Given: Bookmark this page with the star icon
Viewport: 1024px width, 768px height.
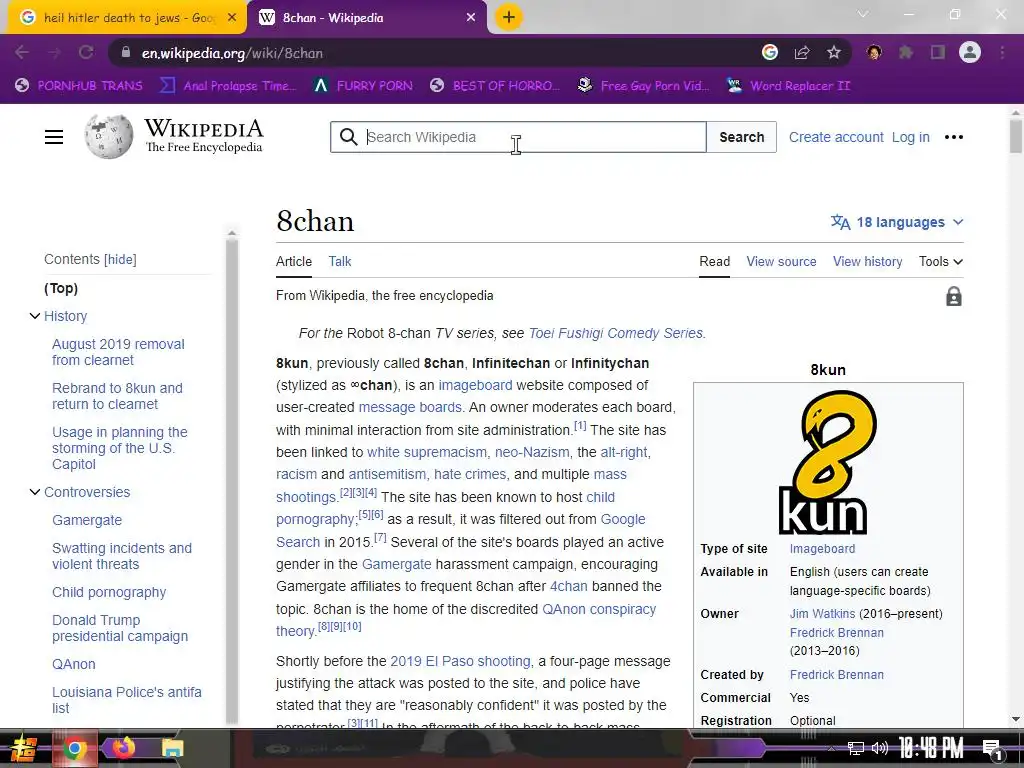Looking at the screenshot, I should click(x=834, y=53).
